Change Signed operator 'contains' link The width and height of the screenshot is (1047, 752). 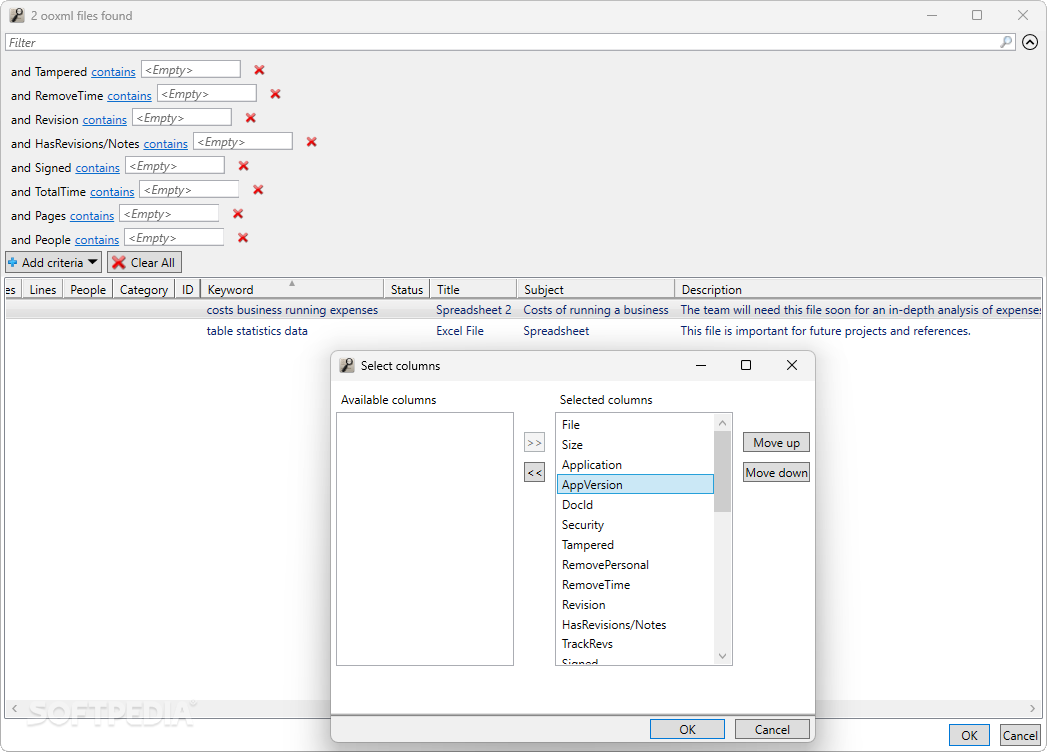click(x=97, y=168)
